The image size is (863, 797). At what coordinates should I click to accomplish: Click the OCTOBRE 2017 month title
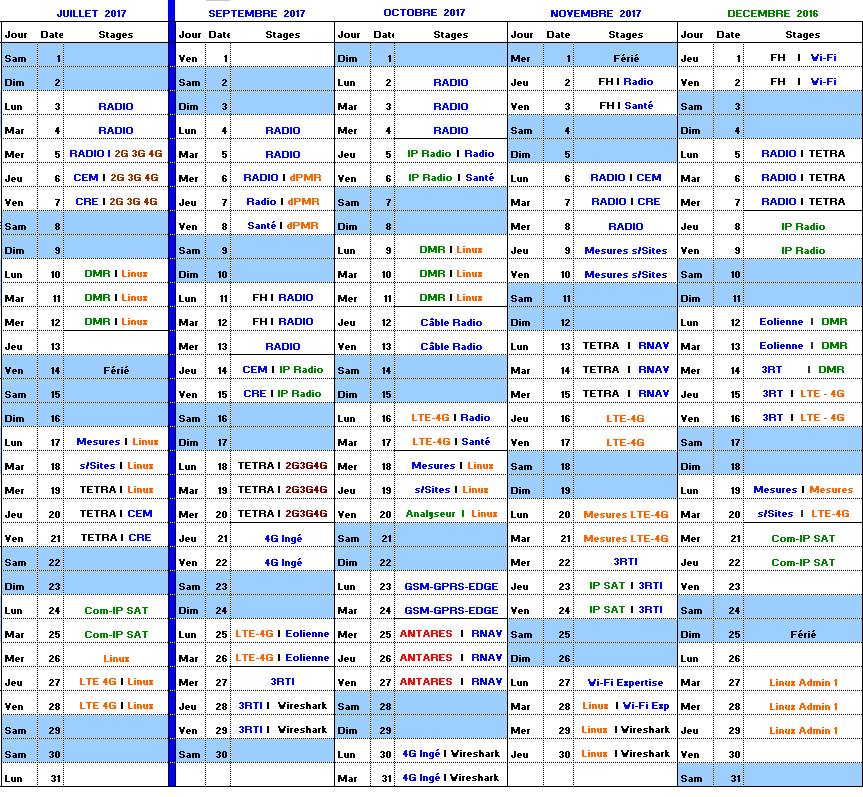(424, 13)
